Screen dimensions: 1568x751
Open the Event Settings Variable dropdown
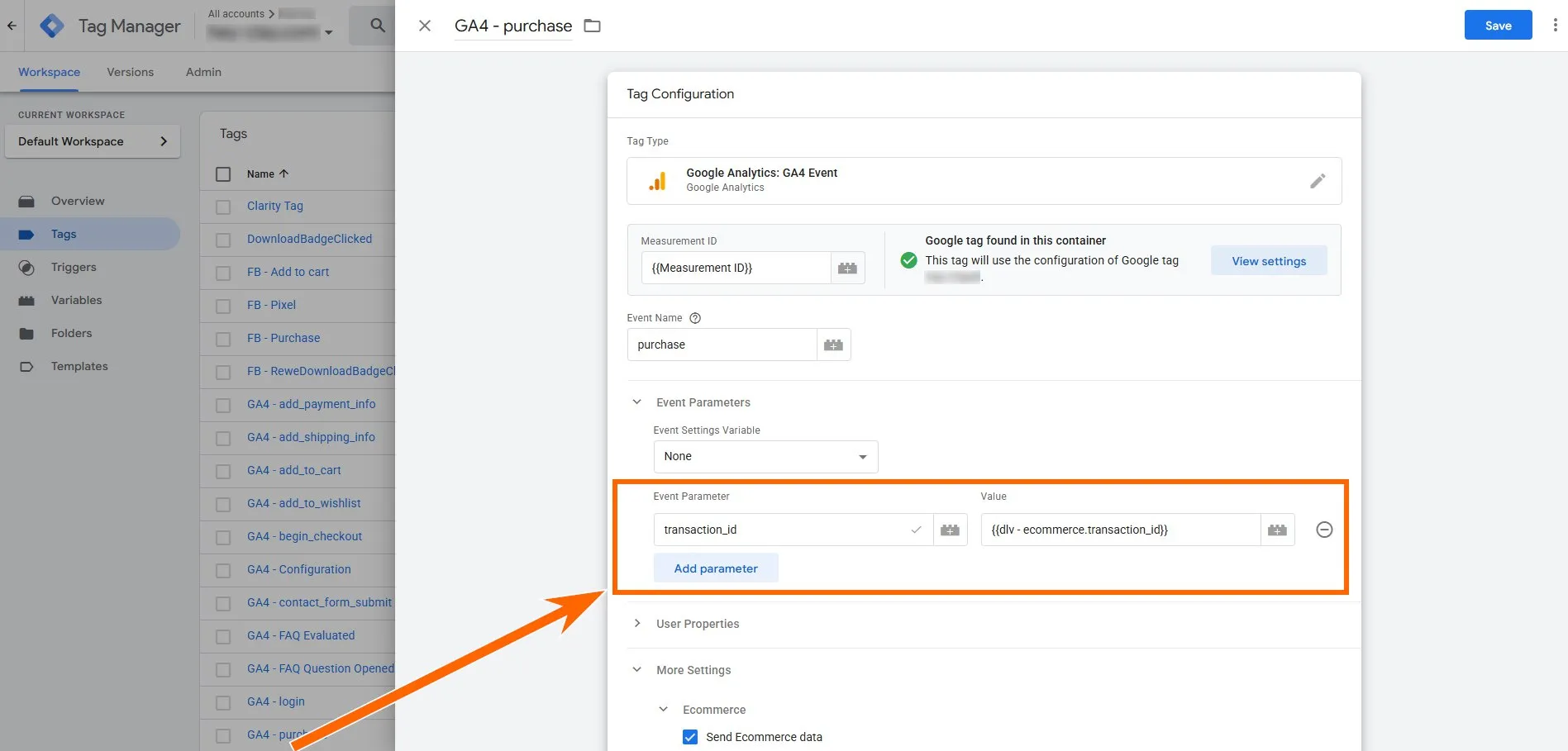click(x=765, y=457)
